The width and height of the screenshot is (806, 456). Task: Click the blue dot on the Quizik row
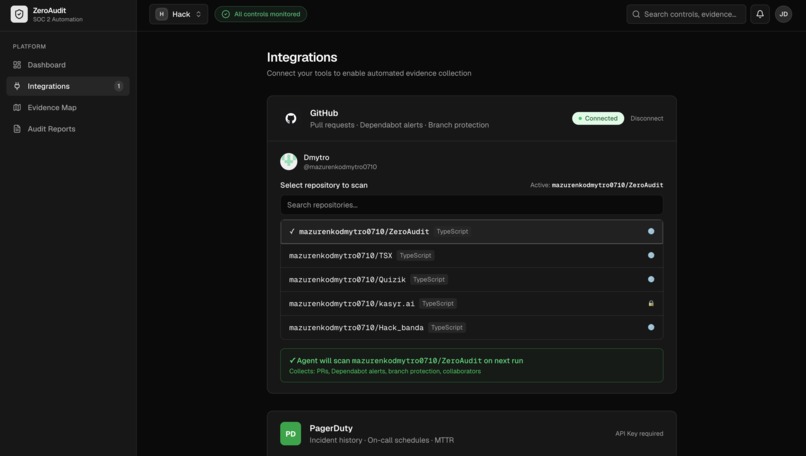pos(651,279)
